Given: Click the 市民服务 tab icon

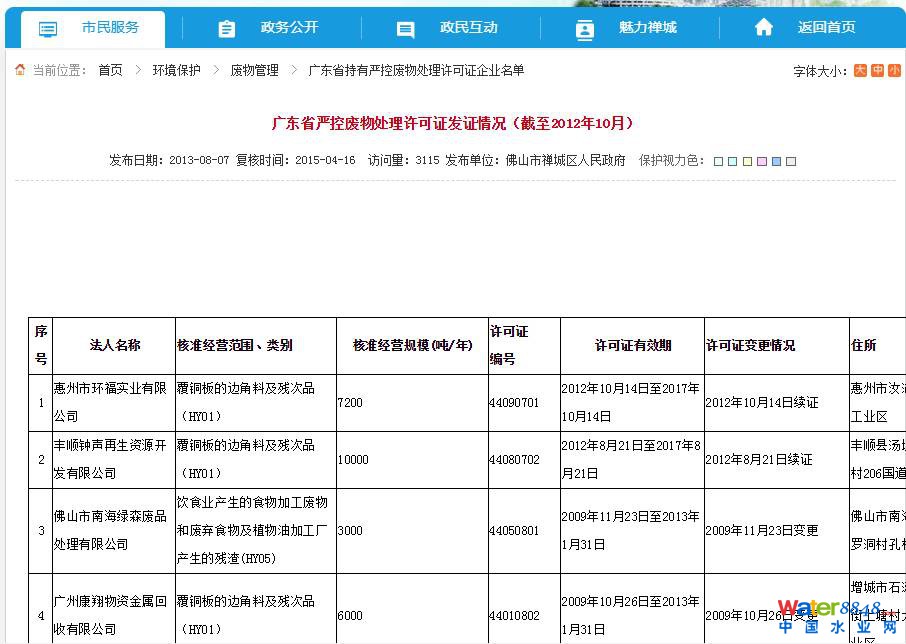Looking at the screenshot, I should (x=48, y=29).
